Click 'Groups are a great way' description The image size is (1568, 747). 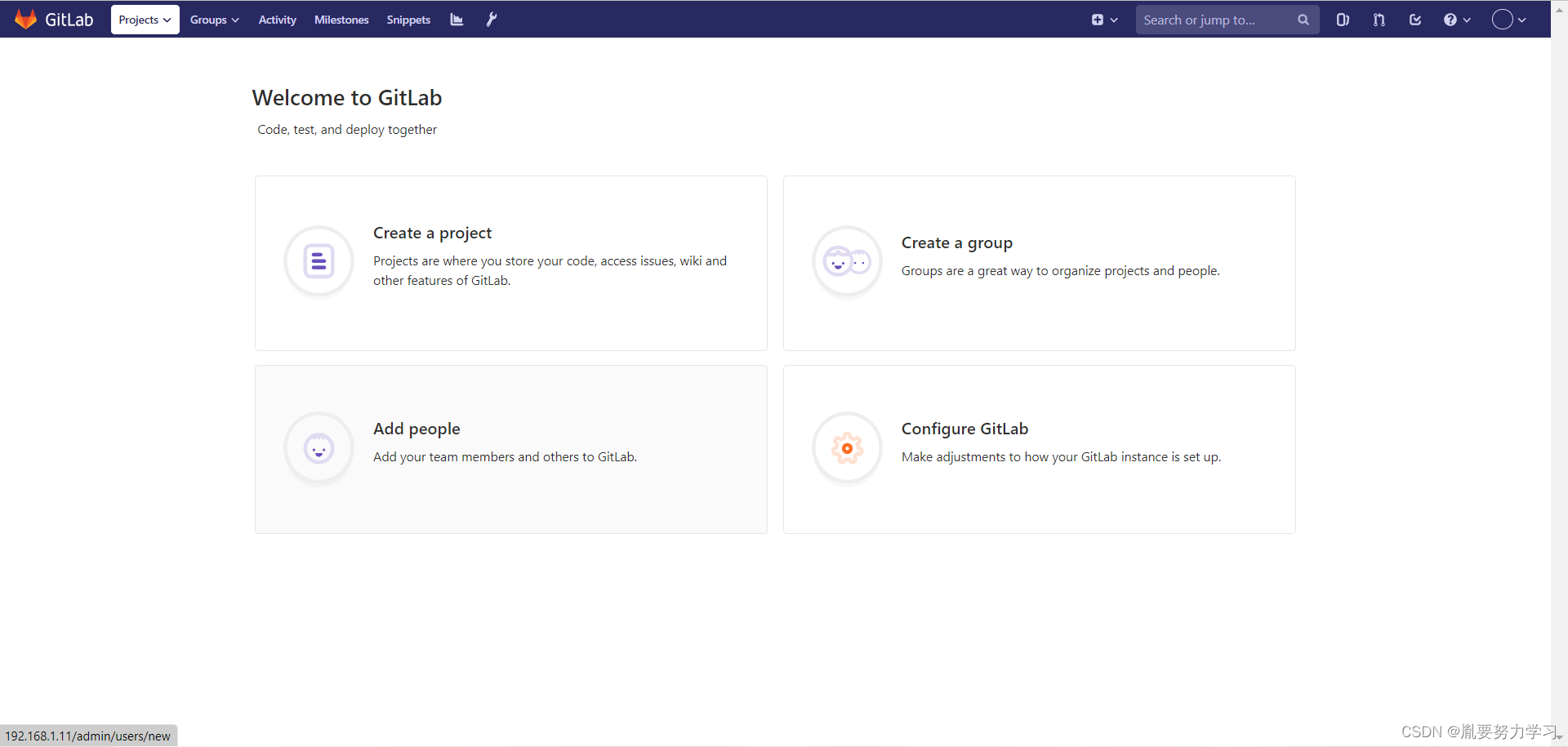[1060, 271]
